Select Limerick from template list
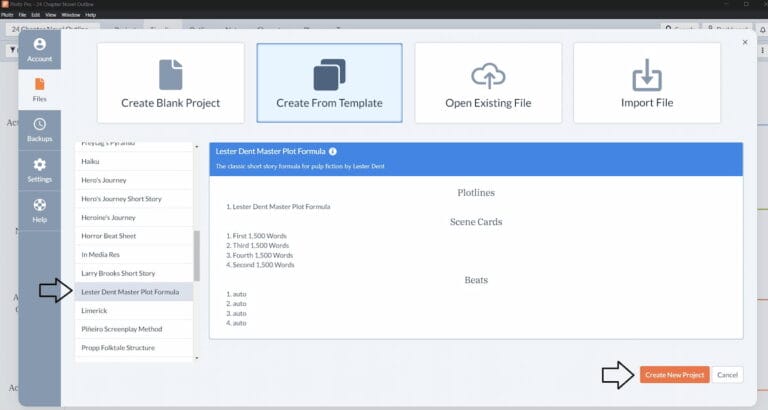The image size is (768, 410). [93, 310]
